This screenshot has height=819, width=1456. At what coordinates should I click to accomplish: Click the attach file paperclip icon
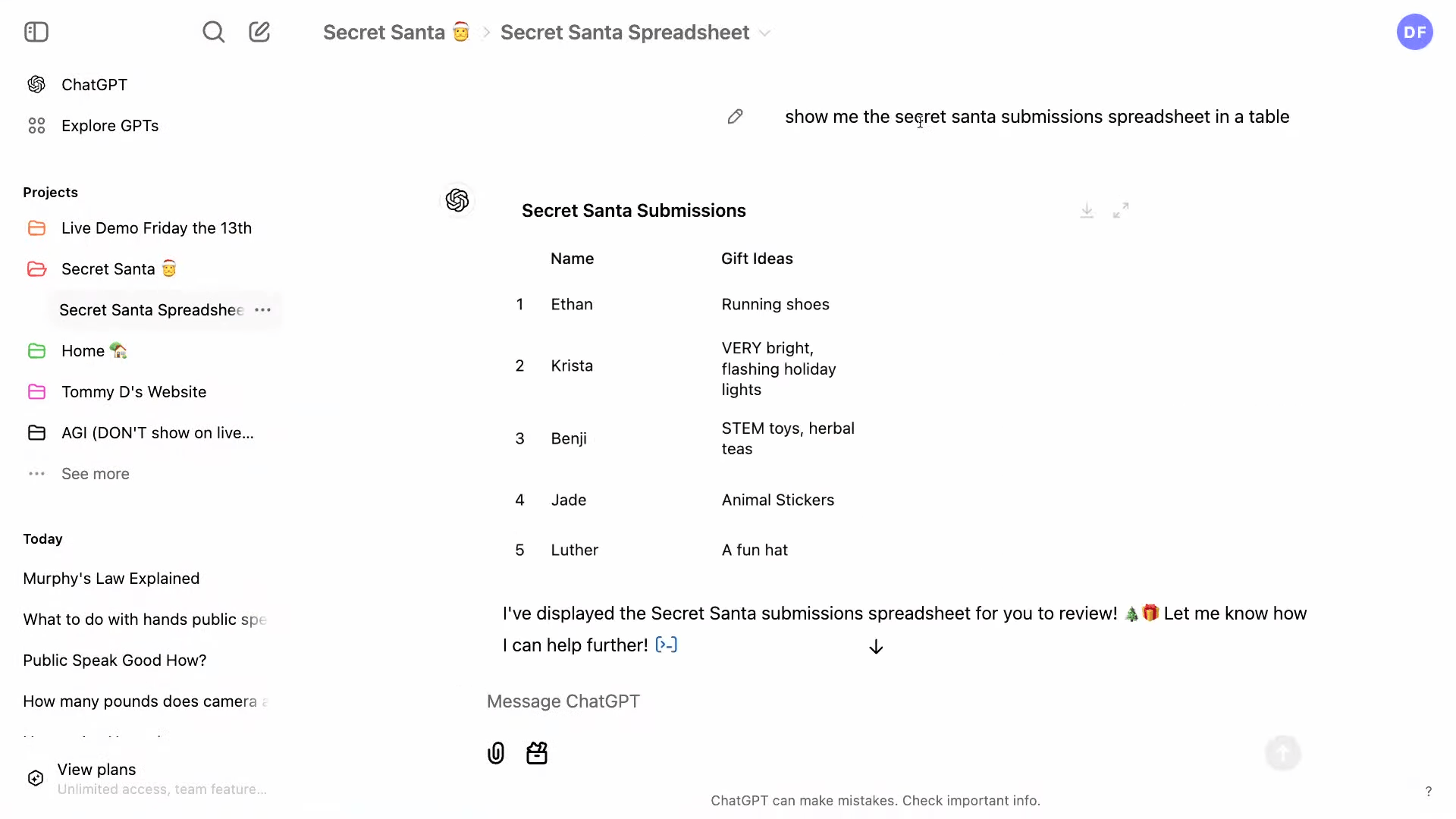tap(496, 753)
